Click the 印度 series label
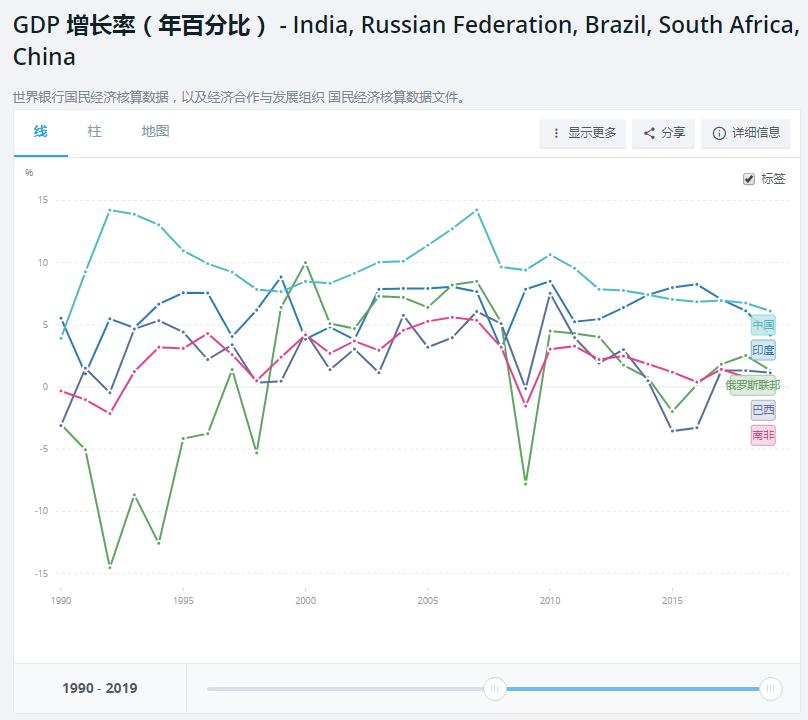This screenshot has width=808, height=720. coord(763,351)
